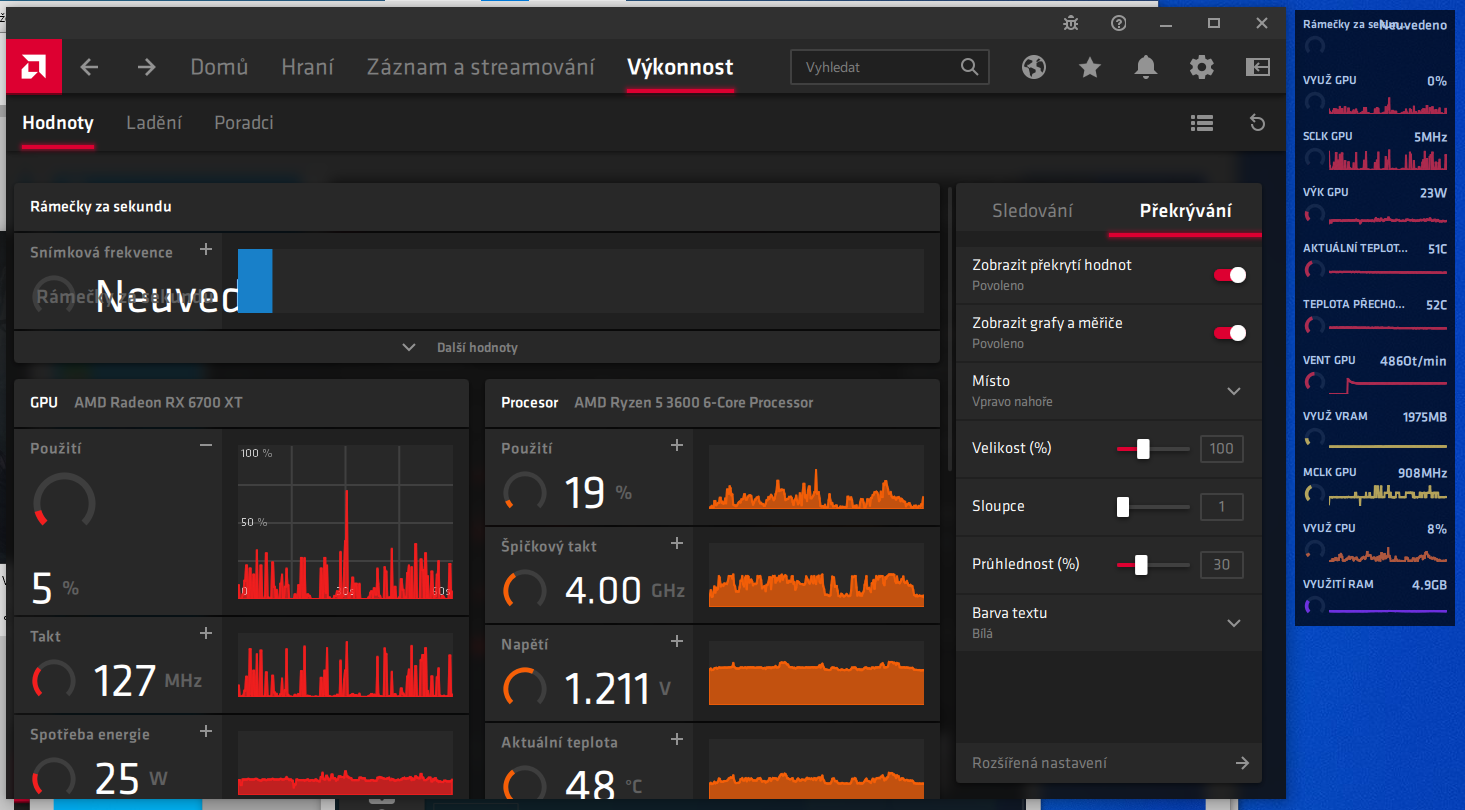Click VYUŽITÍ RAM entry in overlay

pyautogui.click(x=1375, y=597)
